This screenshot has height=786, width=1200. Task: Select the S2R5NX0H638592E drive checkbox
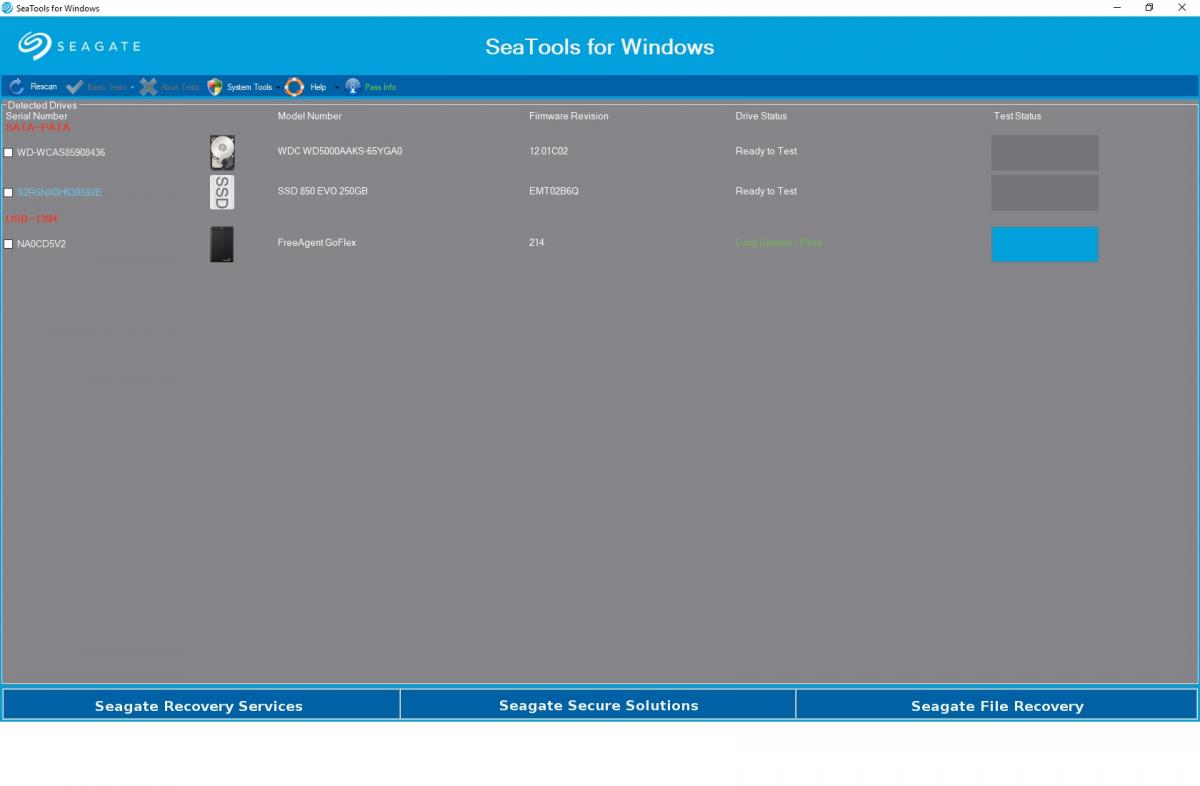(9, 193)
